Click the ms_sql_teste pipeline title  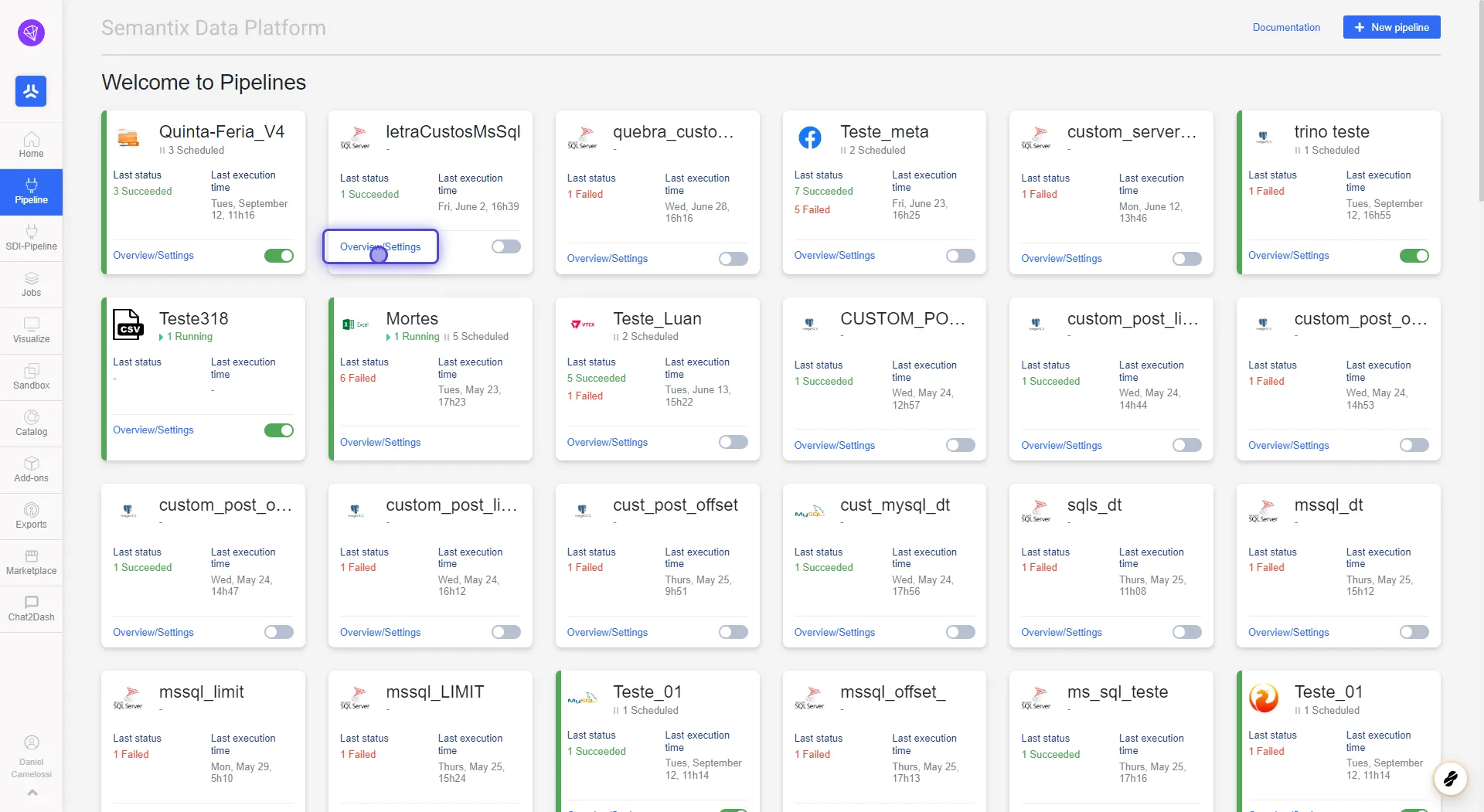click(x=1117, y=692)
